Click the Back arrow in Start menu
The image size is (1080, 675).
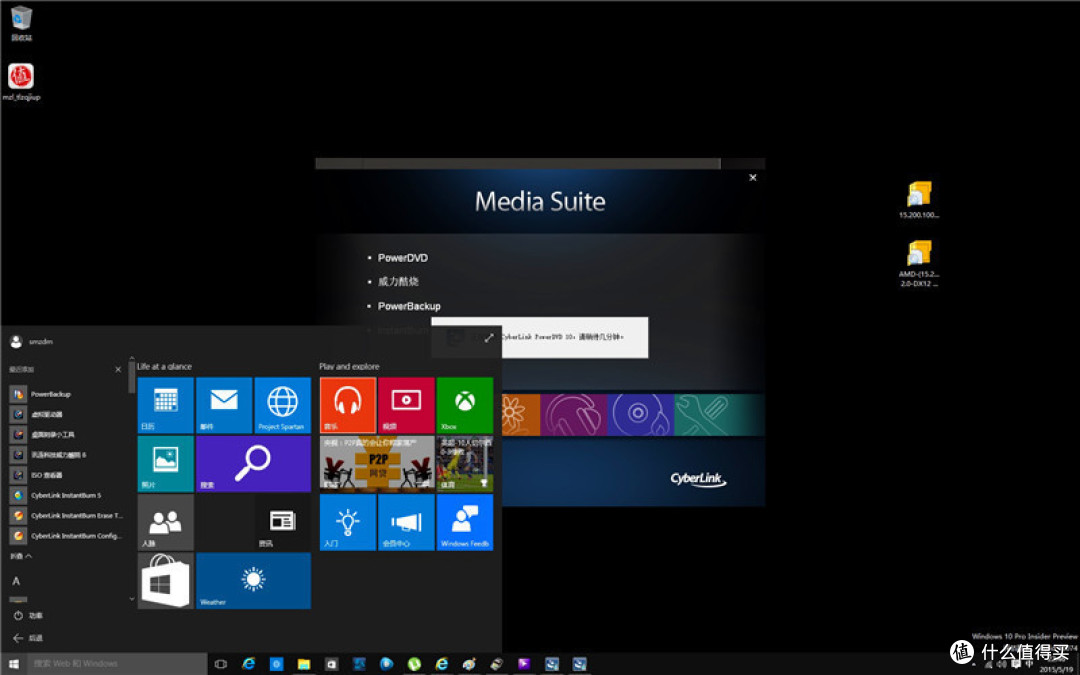[28, 638]
